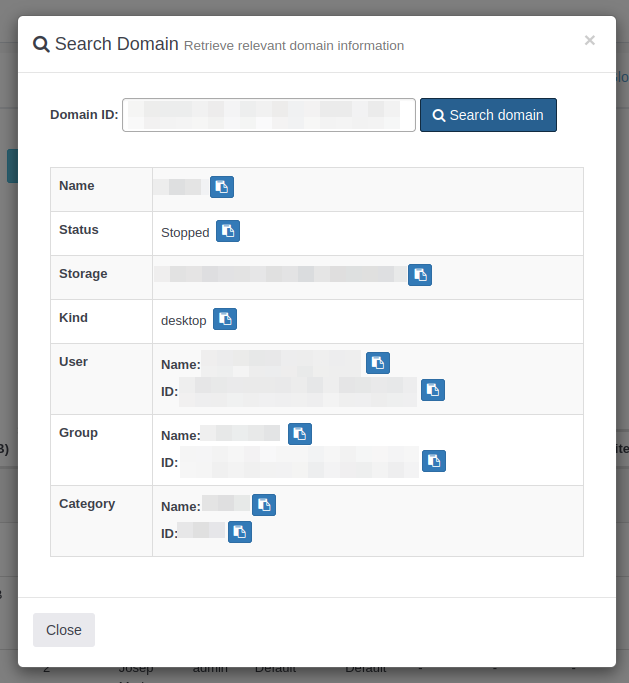This screenshot has height=683, width=629.
Task: Click the Close button in the footer
Action: [64, 630]
